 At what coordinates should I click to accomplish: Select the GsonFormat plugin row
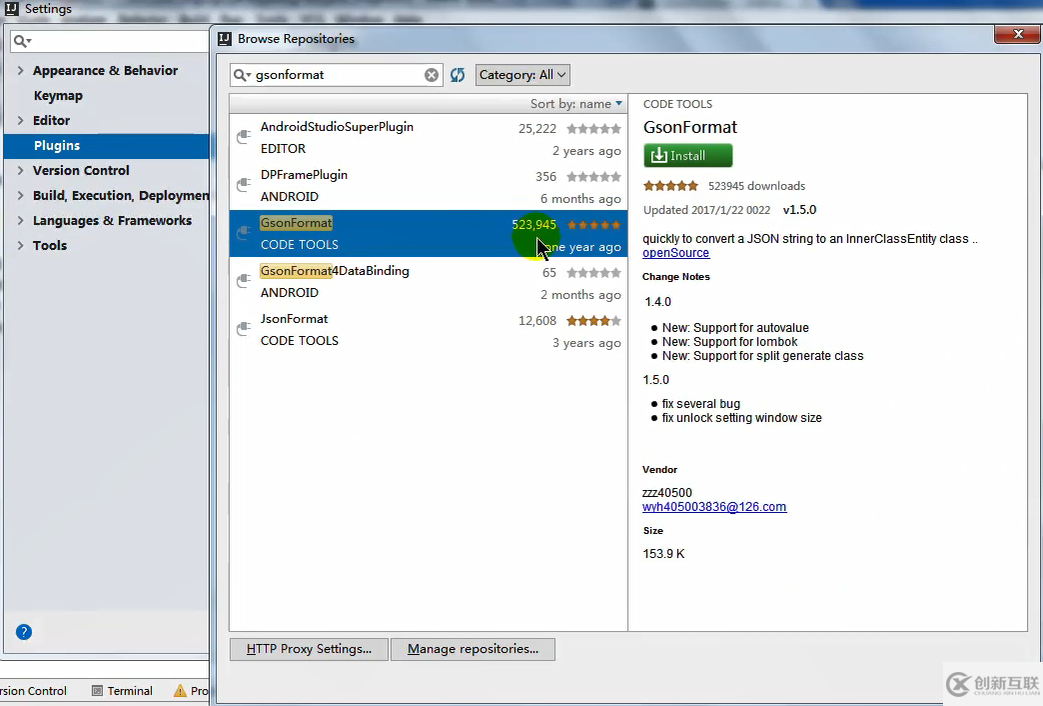(428, 234)
